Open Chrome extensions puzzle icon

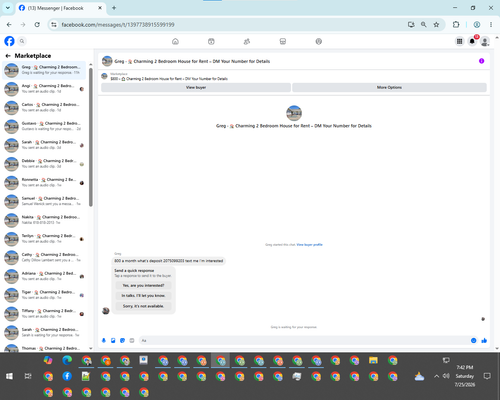pos(456,25)
